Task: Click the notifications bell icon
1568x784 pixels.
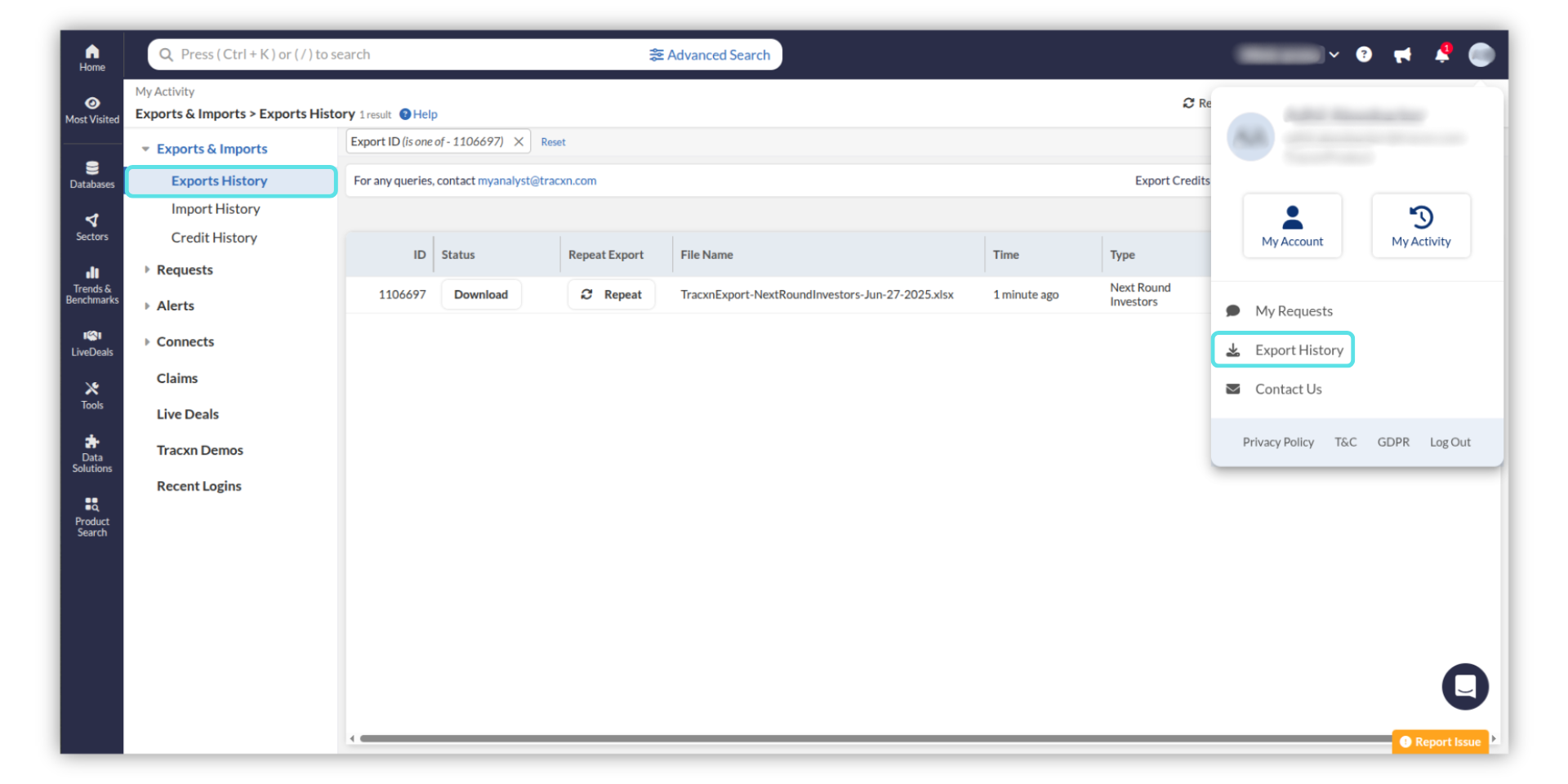Action: (1441, 55)
